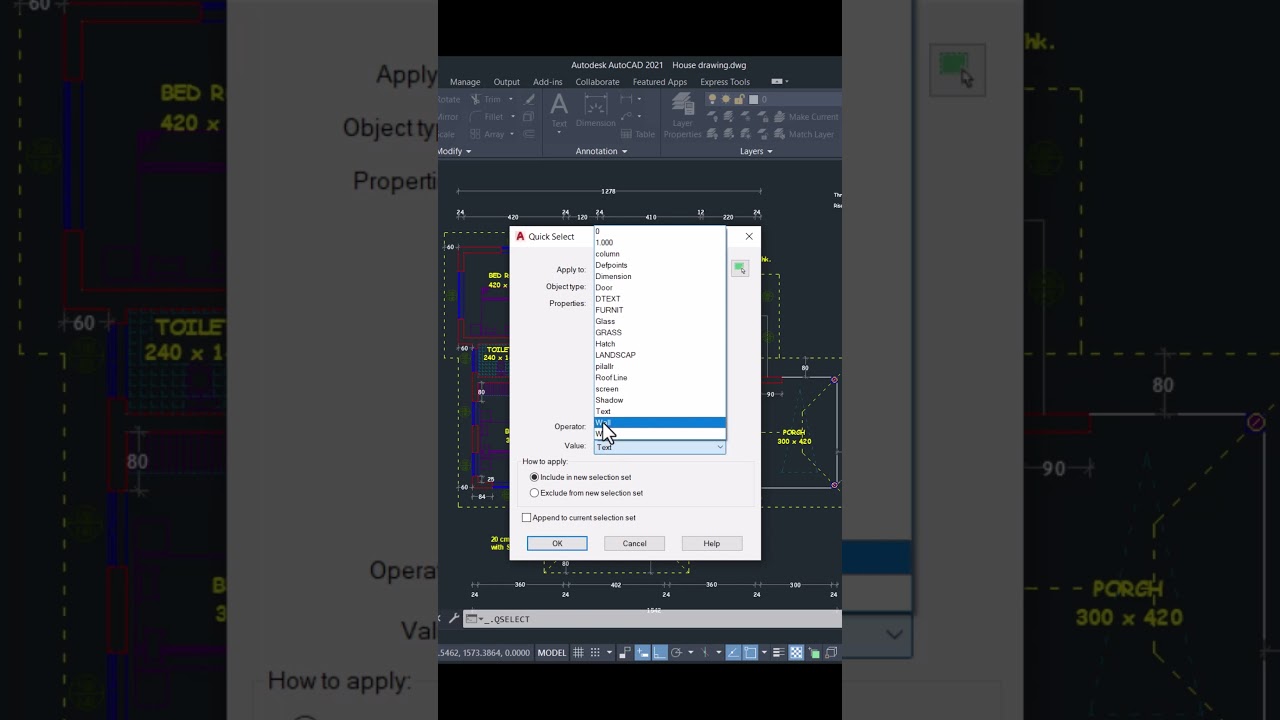The image size is (1280, 720).
Task: Select the Text annotation tool
Action: (559, 110)
